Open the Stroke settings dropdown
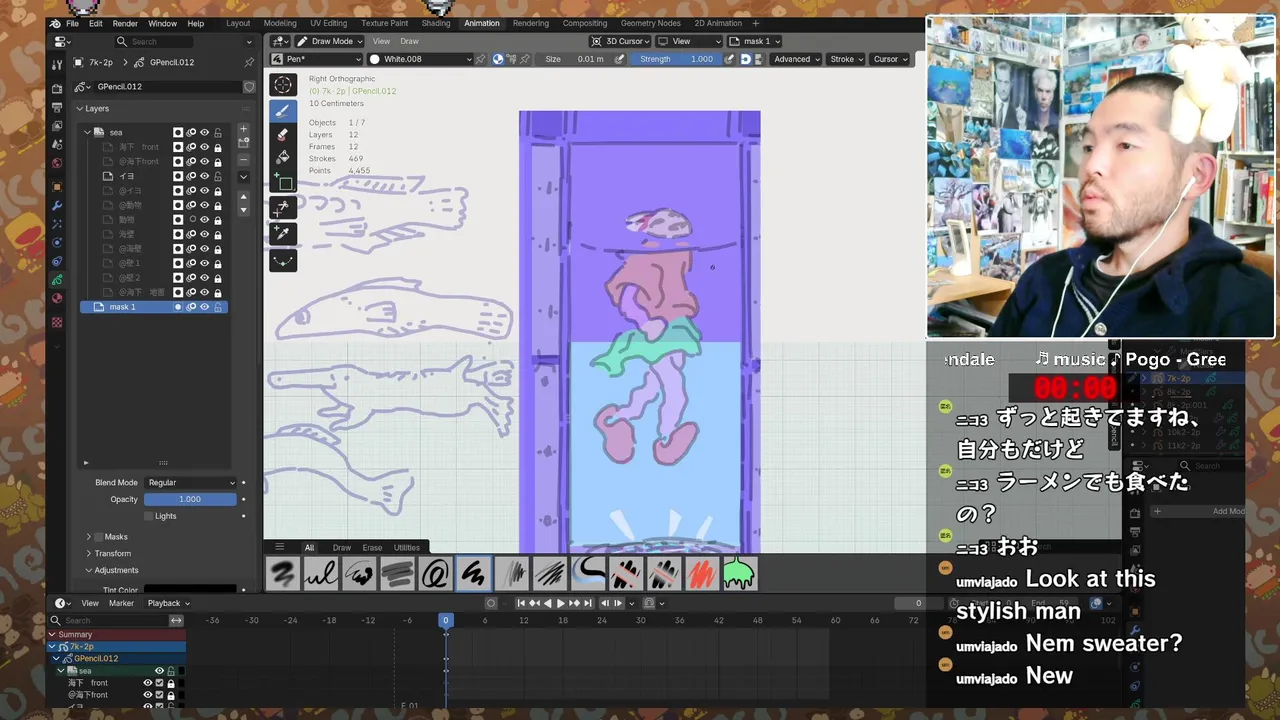1280x720 pixels. pos(847,59)
